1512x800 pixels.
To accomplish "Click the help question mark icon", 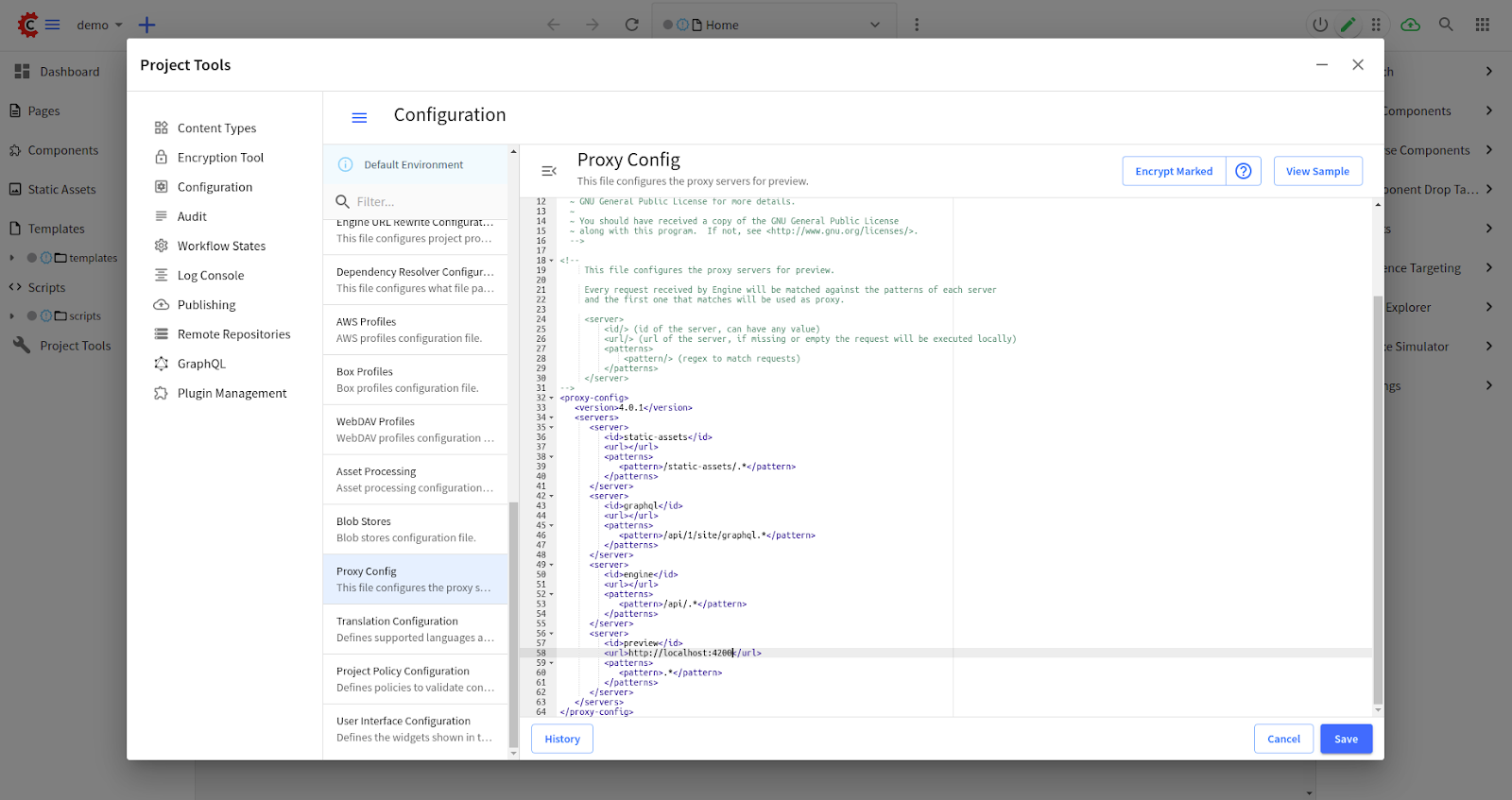I will (x=1244, y=171).
